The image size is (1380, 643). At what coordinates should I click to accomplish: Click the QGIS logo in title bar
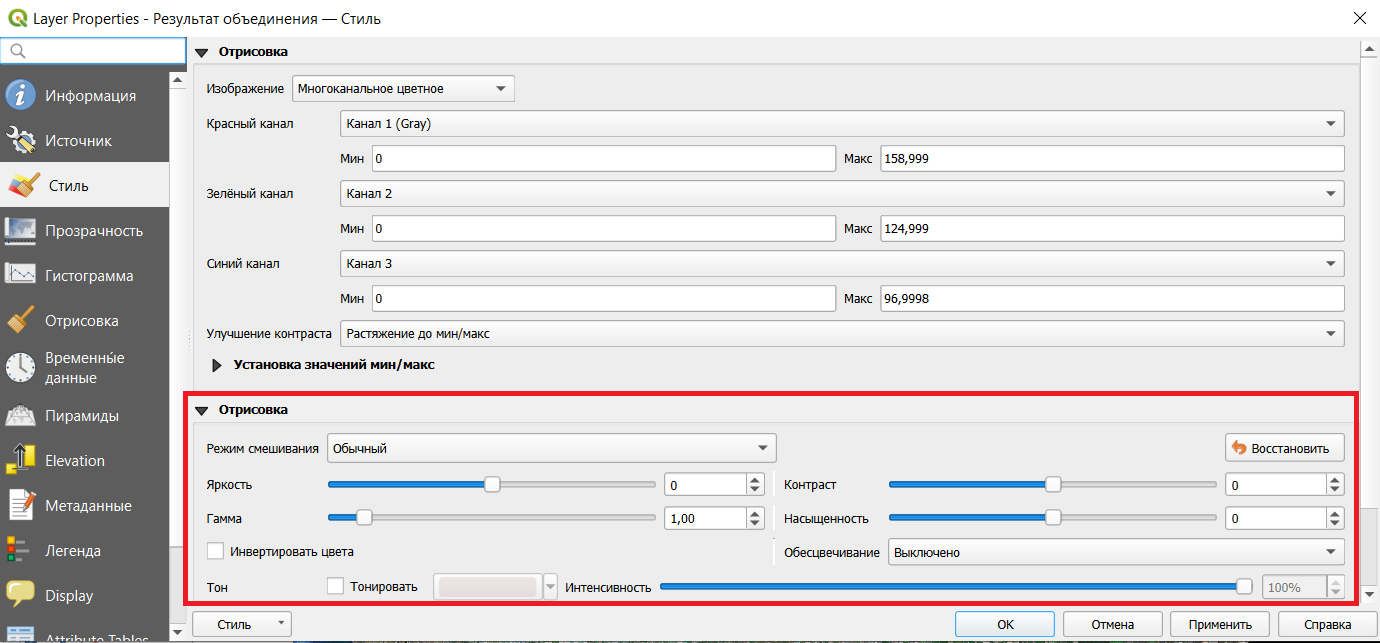17,18
